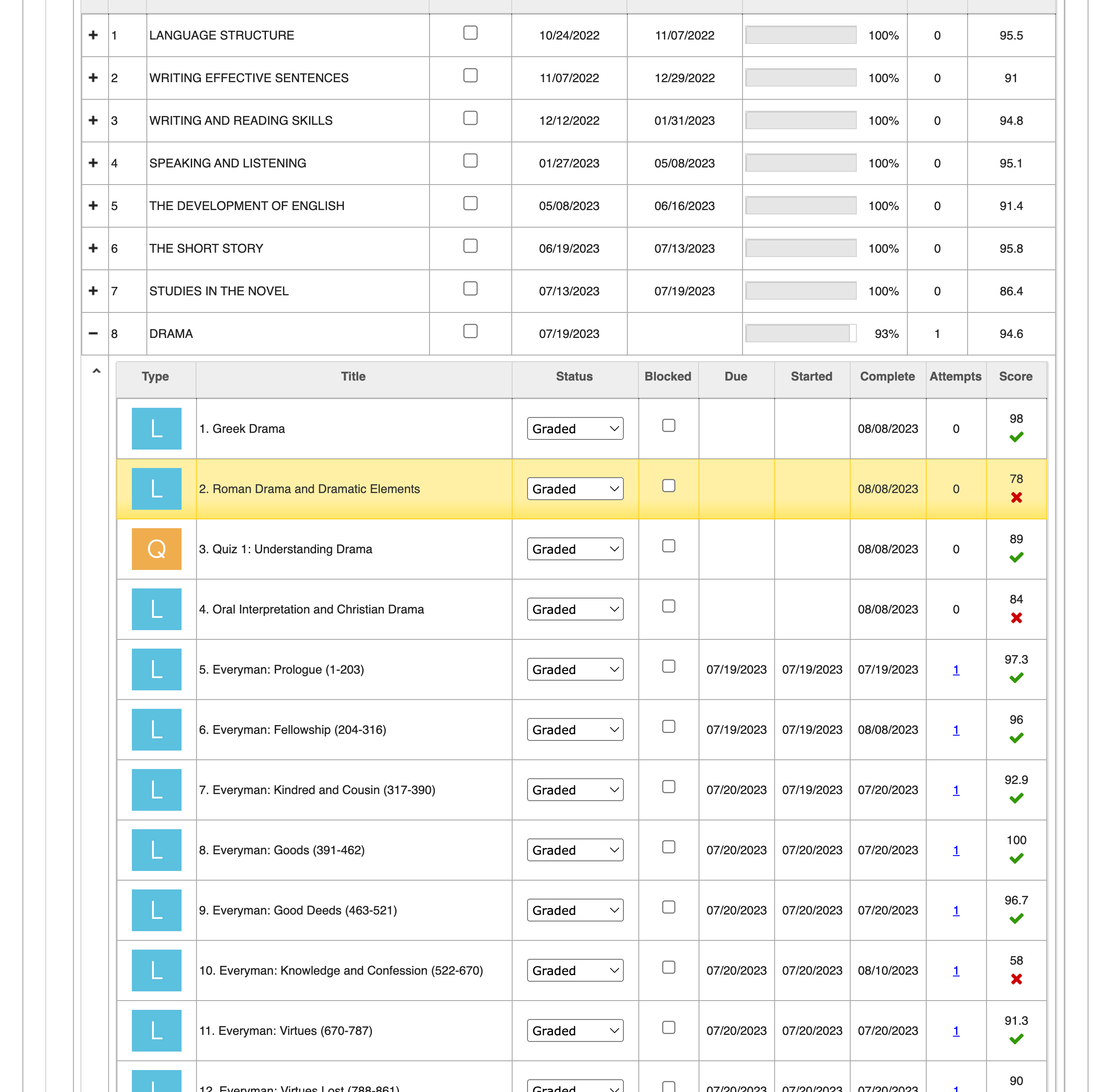1114x1092 pixels.
Task: Check the box for LANGUAGE STRUCTURE unit
Action: [470, 33]
